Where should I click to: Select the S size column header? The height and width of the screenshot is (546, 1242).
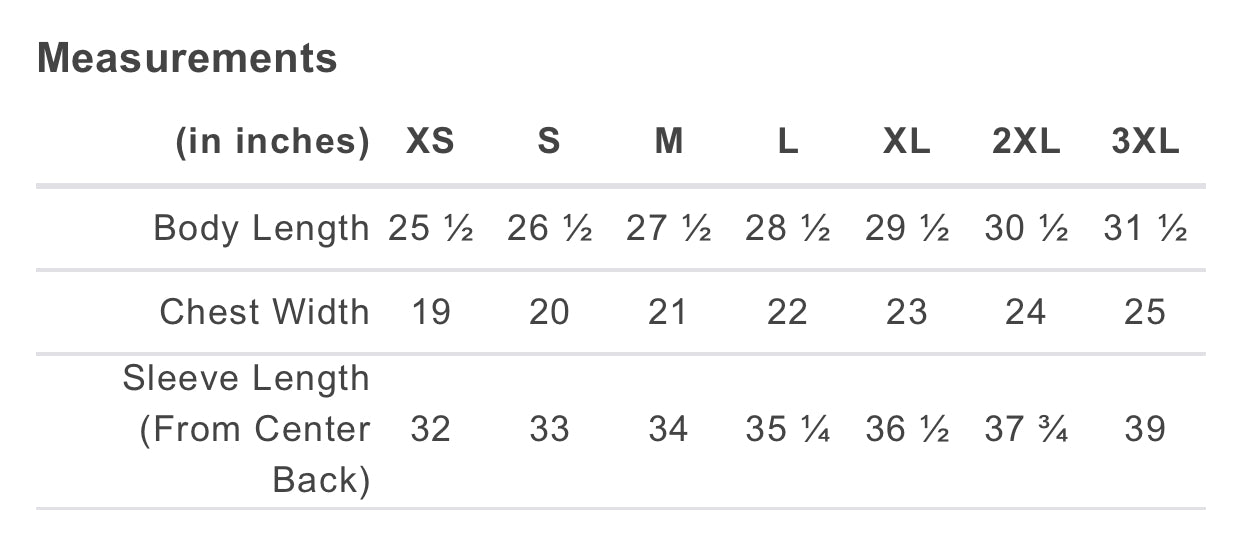pos(549,142)
